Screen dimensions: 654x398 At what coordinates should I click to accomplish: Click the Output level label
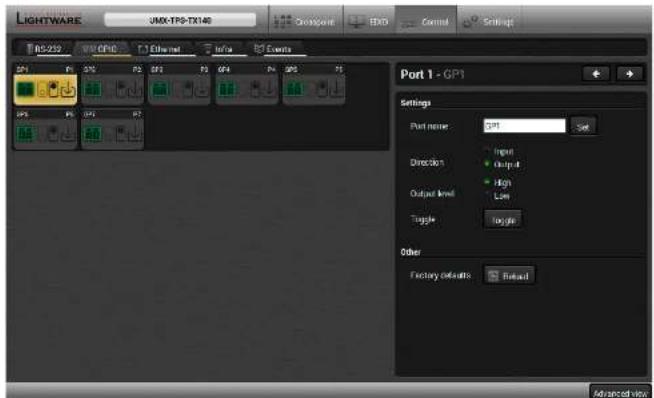coord(432,194)
